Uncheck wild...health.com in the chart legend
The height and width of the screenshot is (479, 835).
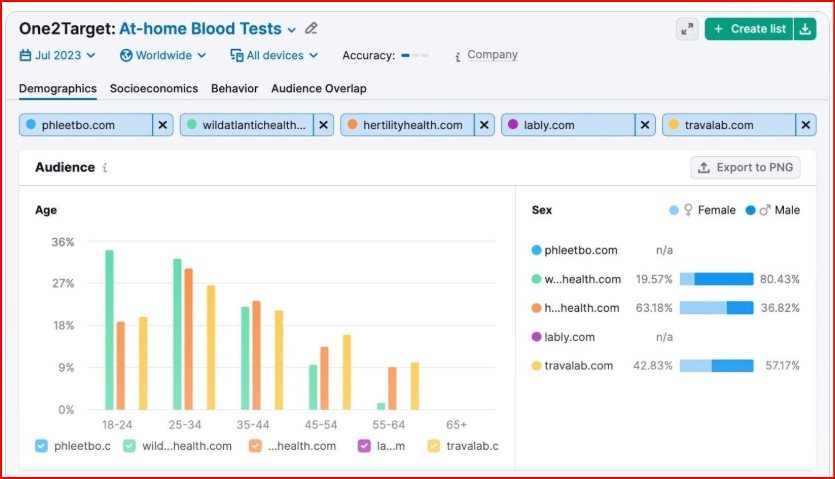point(129,446)
